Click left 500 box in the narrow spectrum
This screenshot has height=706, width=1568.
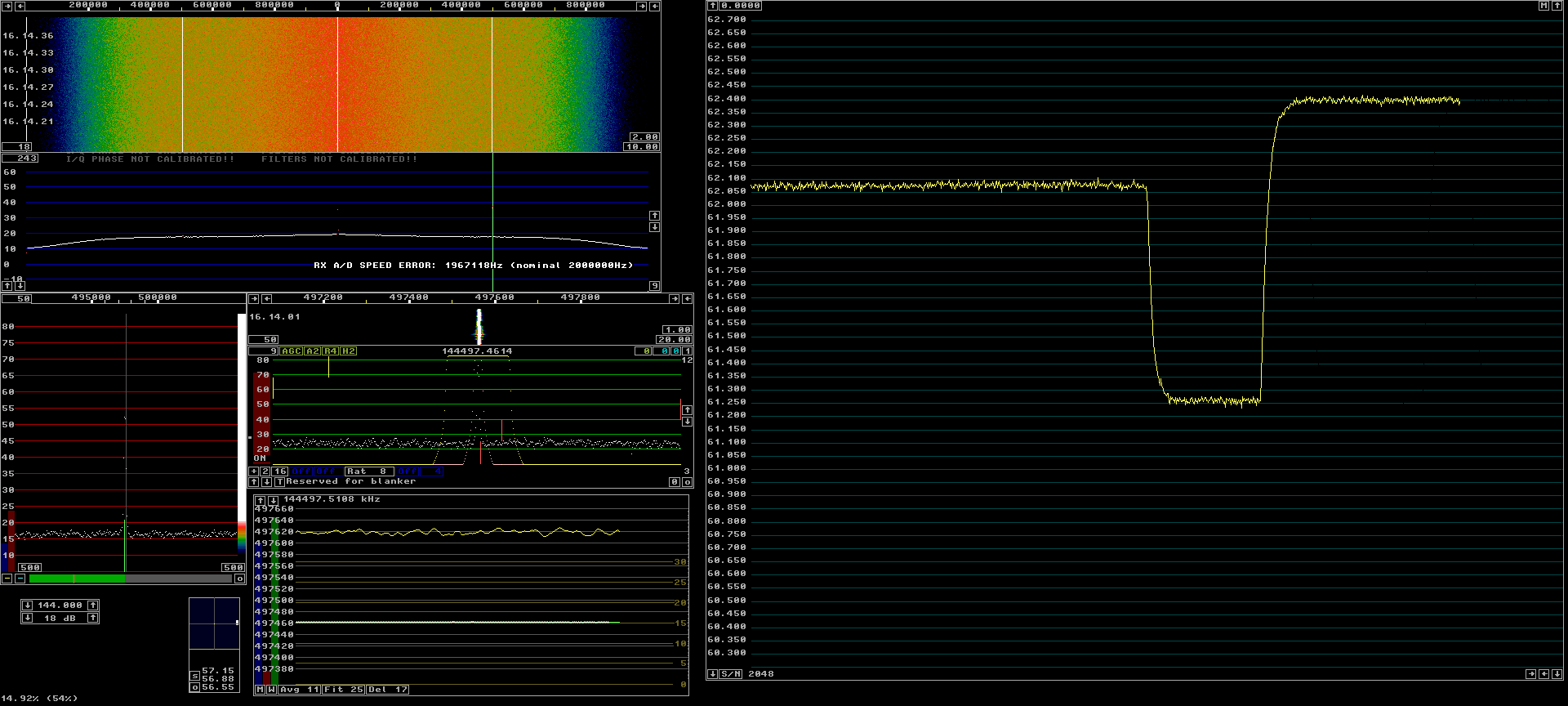point(30,567)
